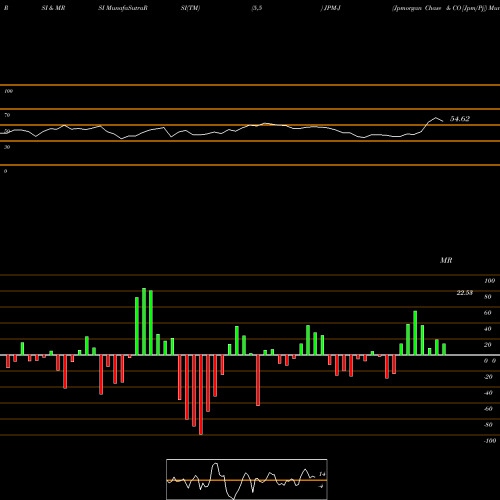Click the 'JPM-J' ticker symbol in header

(x=332, y=8)
